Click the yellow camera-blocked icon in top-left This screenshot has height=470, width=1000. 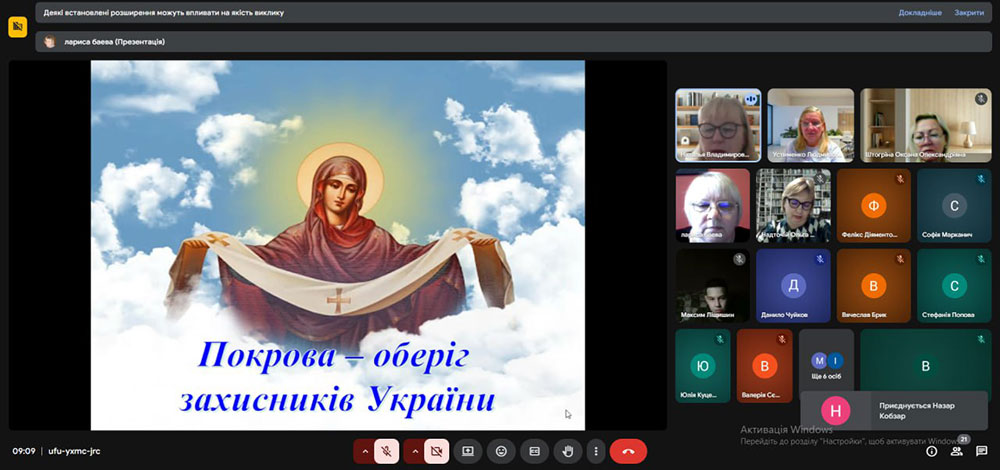point(17,28)
